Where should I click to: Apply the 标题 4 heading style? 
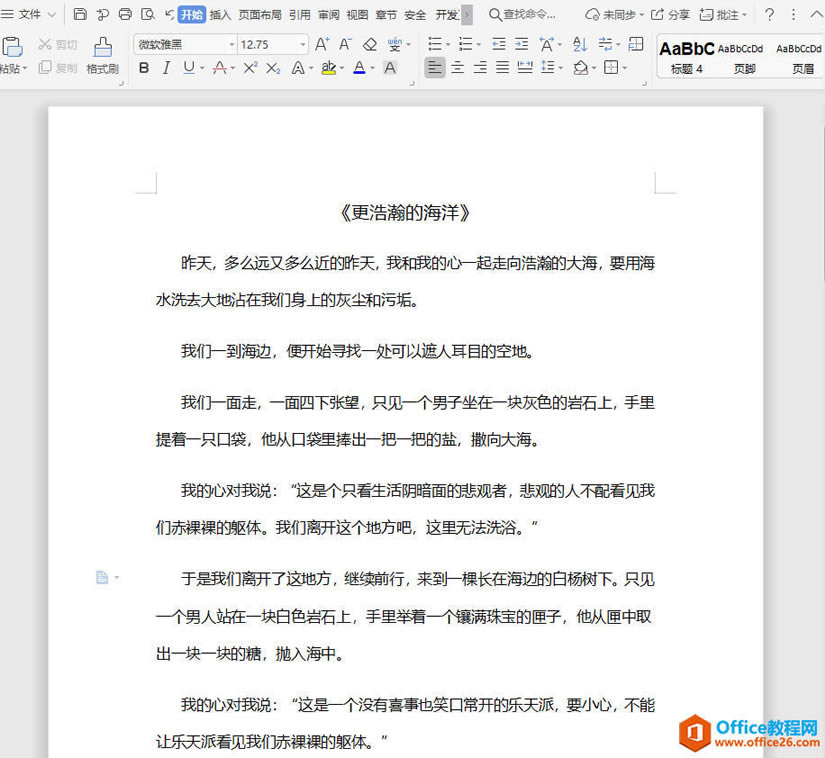pyautogui.click(x=687, y=57)
